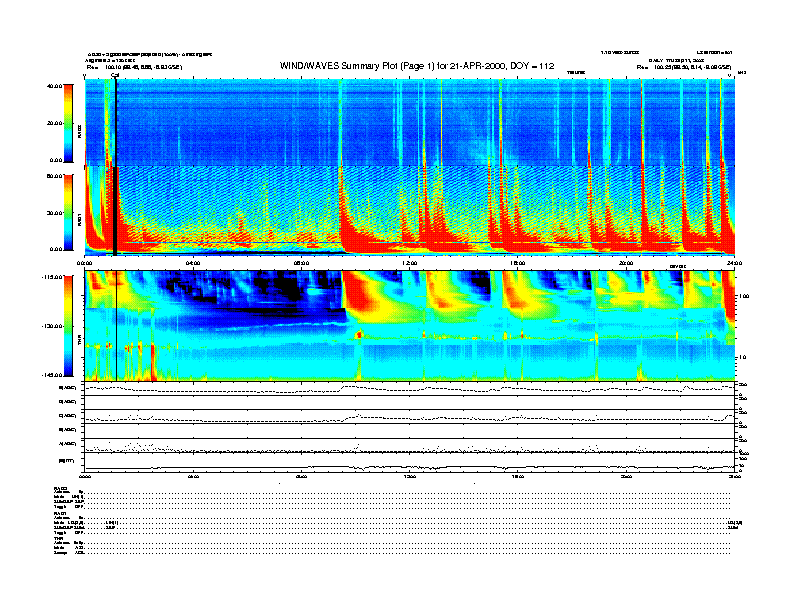Click 08:00 label under RAD1 spectrogram
The height and width of the screenshot is (612, 792).
pos(301,263)
